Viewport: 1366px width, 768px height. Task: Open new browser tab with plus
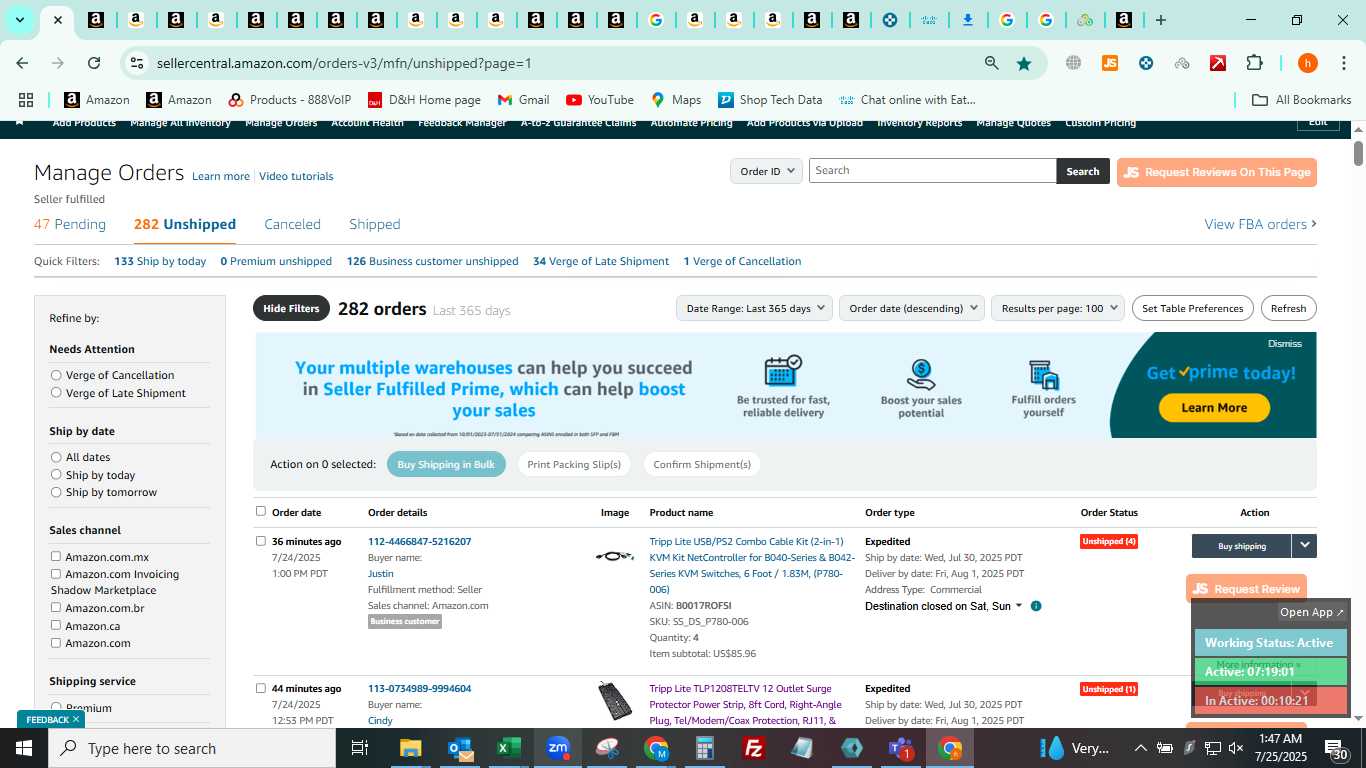[x=1160, y=20]
